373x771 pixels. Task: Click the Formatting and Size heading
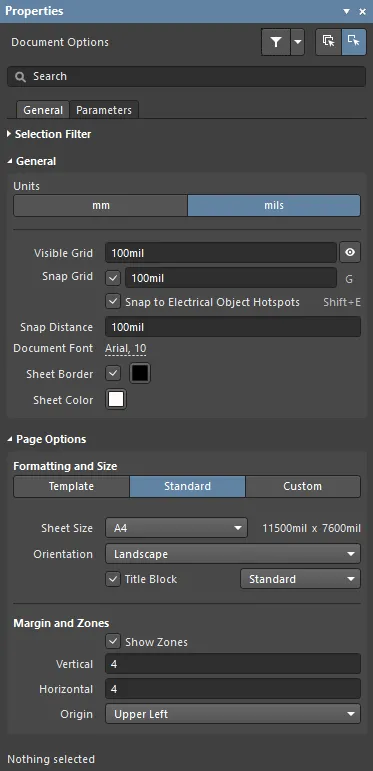click(65, 466)
